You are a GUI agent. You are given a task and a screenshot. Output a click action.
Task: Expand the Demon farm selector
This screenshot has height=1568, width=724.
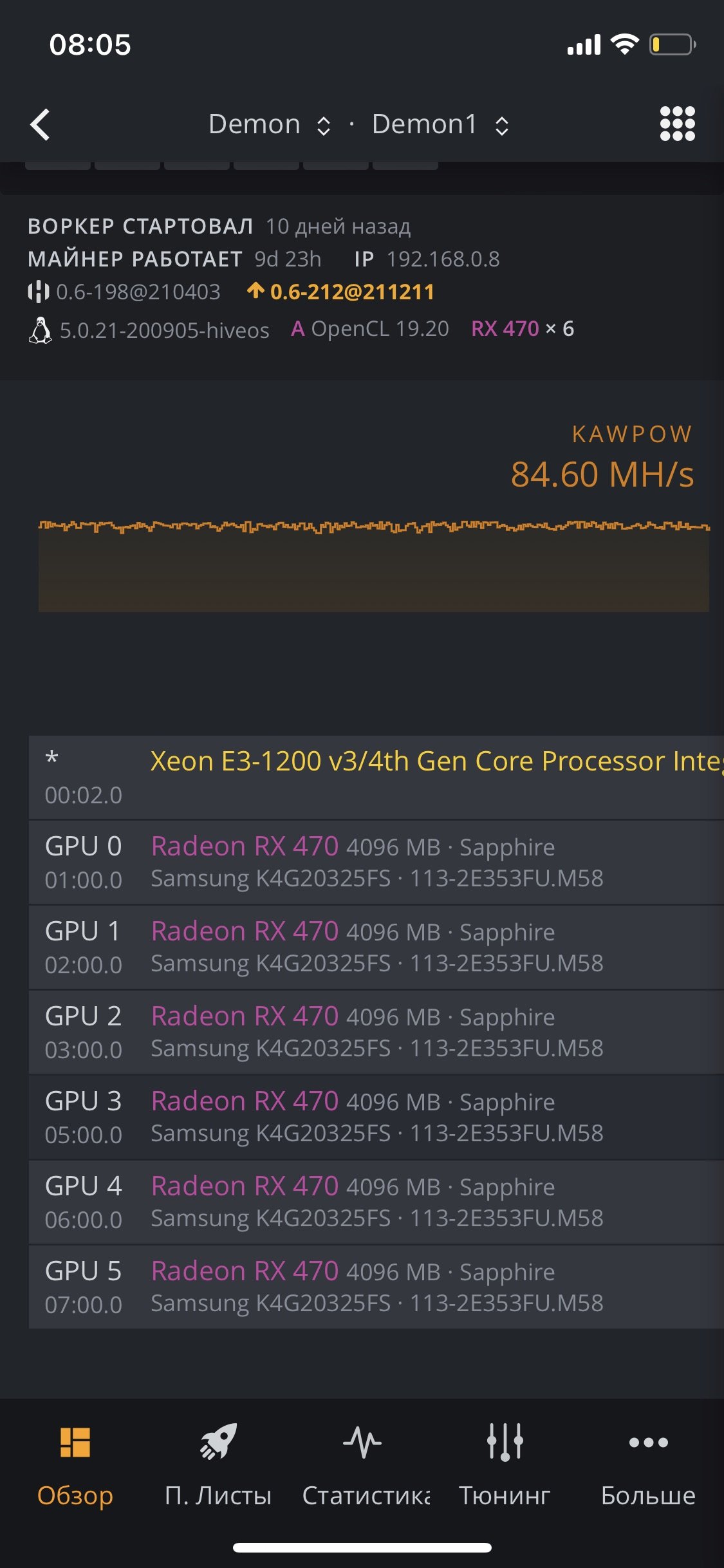[269, 124]
